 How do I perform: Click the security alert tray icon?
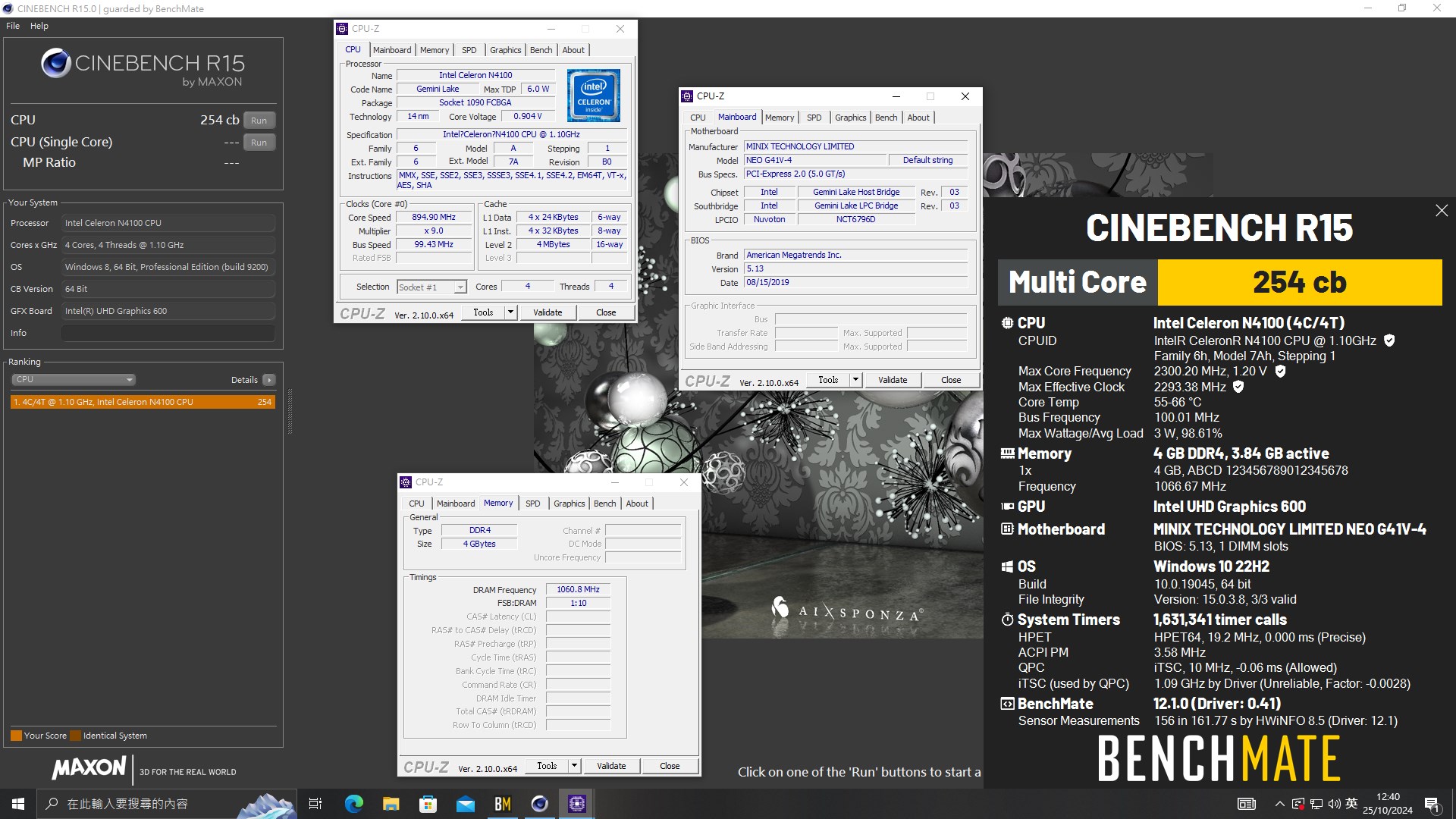(x=1298, y=804)
